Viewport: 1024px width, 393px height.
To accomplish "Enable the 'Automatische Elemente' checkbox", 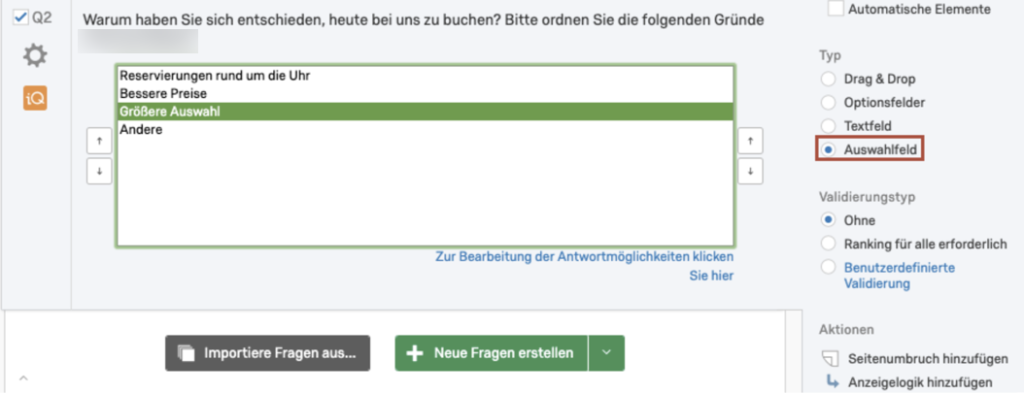I will click(835, 8).
